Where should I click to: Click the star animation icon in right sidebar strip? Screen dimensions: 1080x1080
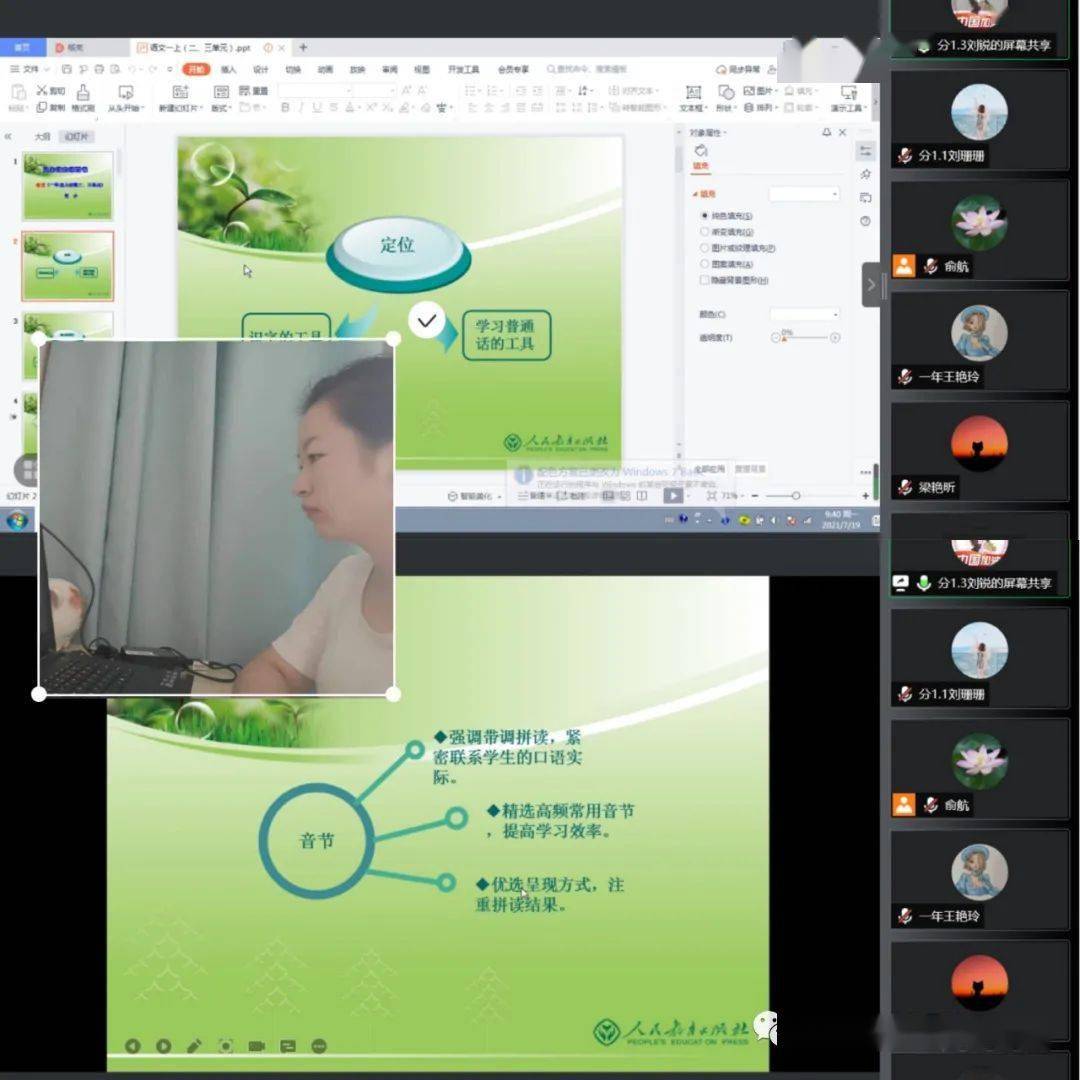(x=866, y=174)
